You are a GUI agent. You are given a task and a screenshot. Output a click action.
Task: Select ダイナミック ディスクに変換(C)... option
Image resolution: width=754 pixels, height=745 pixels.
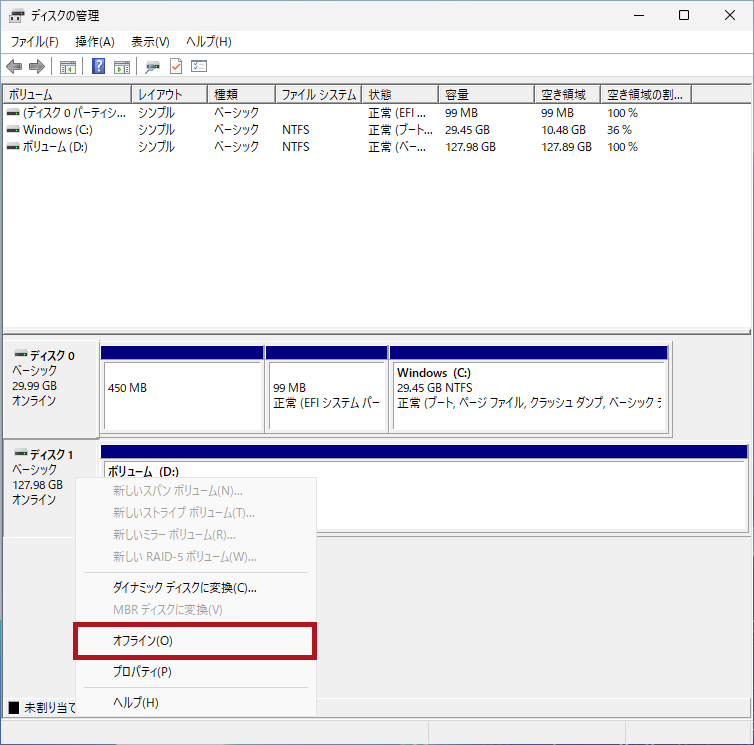[184, 588]
